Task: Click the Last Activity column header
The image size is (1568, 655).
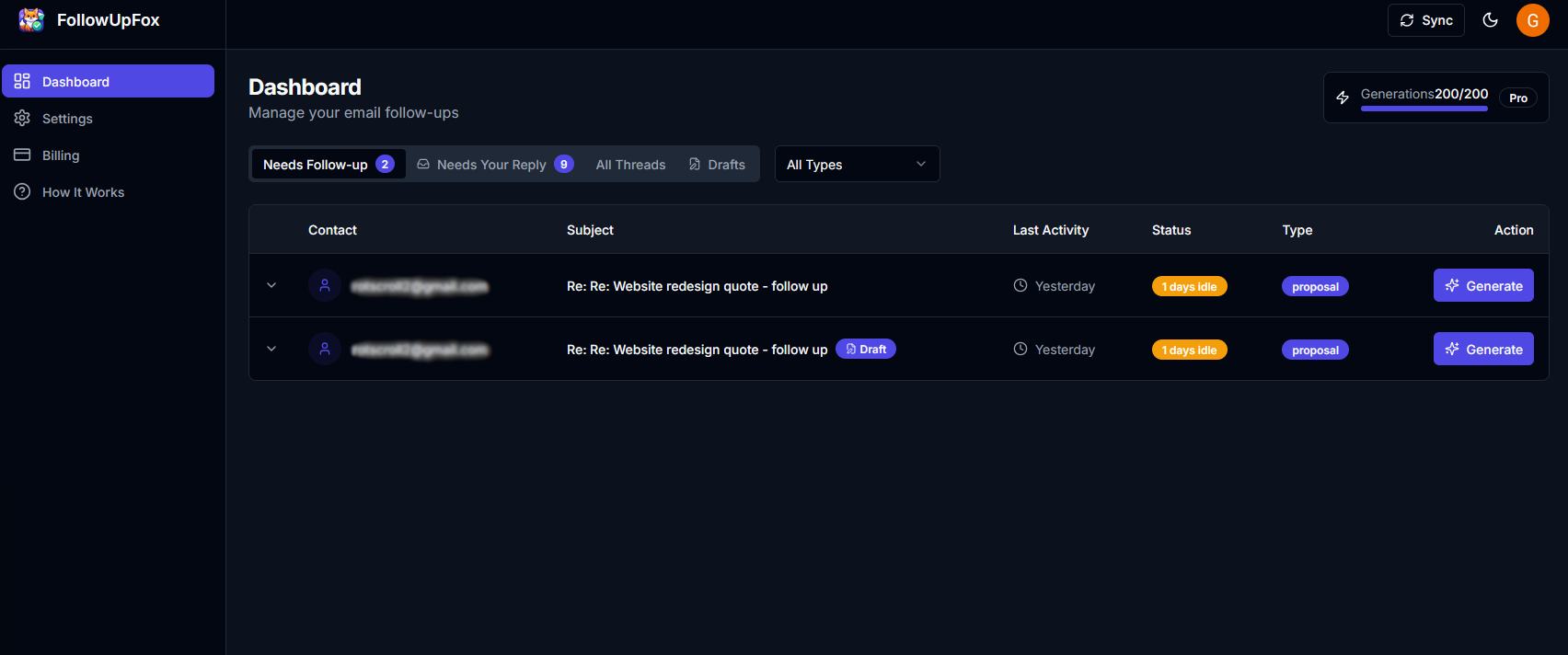Action: [x=1051, y=230]
